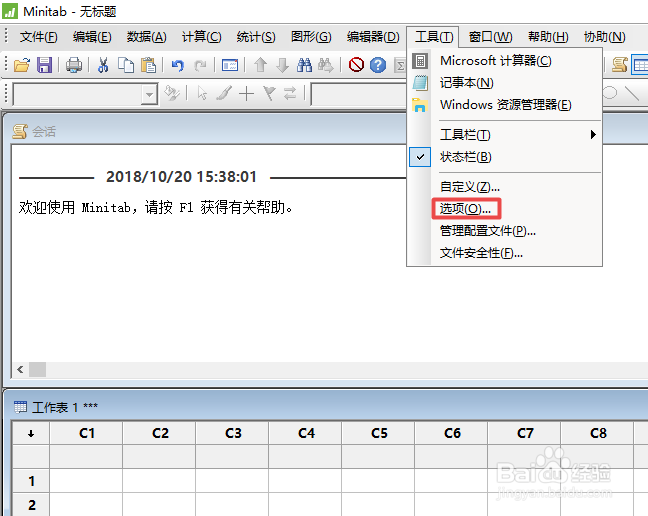Click the blue Help question mark icon
Viewport: 648px width, 516px height.
point(378,65)
